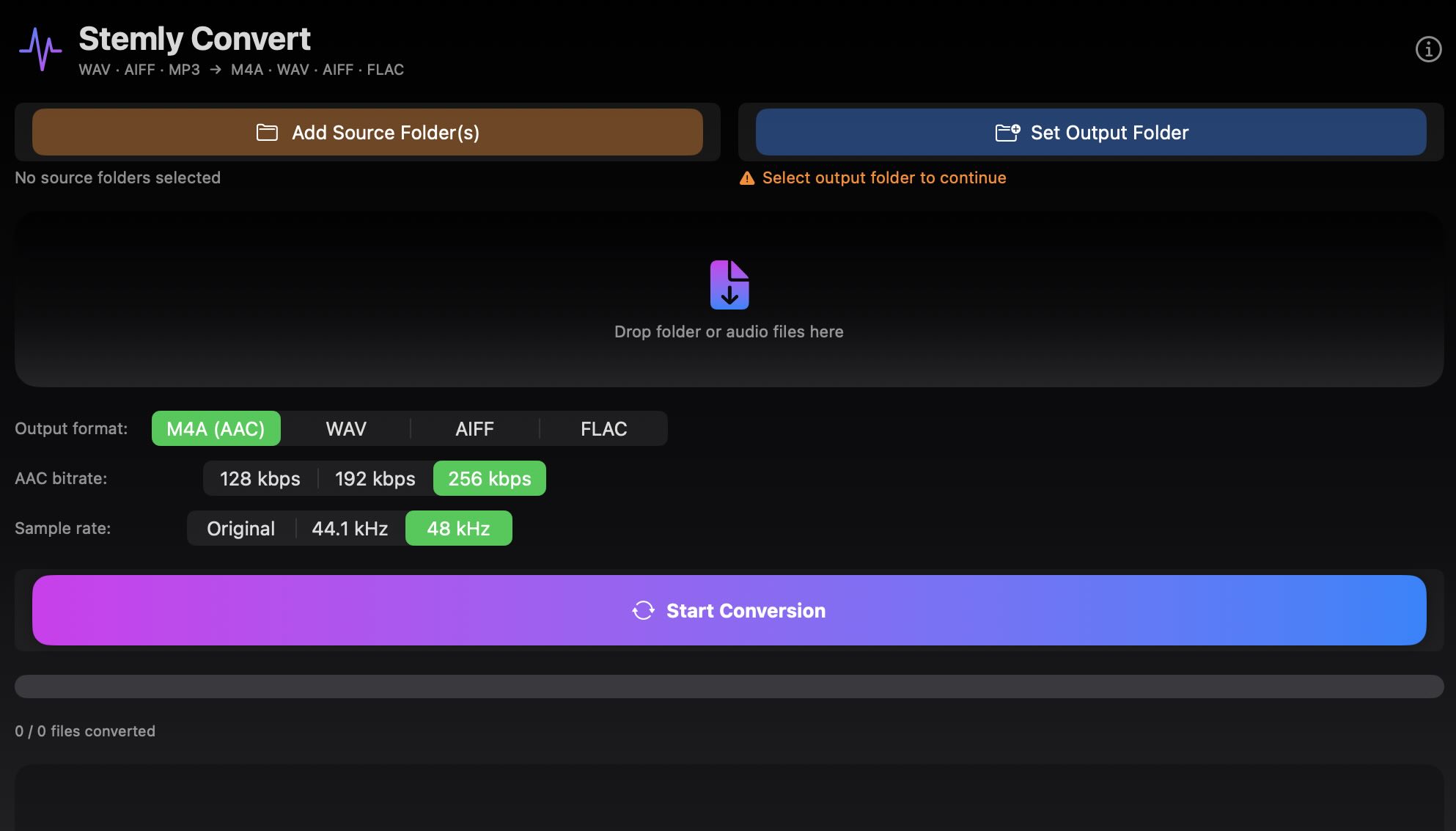Click the Stemly Convert title
This screenshot has height=831, width=1456.
click(194, 39)
